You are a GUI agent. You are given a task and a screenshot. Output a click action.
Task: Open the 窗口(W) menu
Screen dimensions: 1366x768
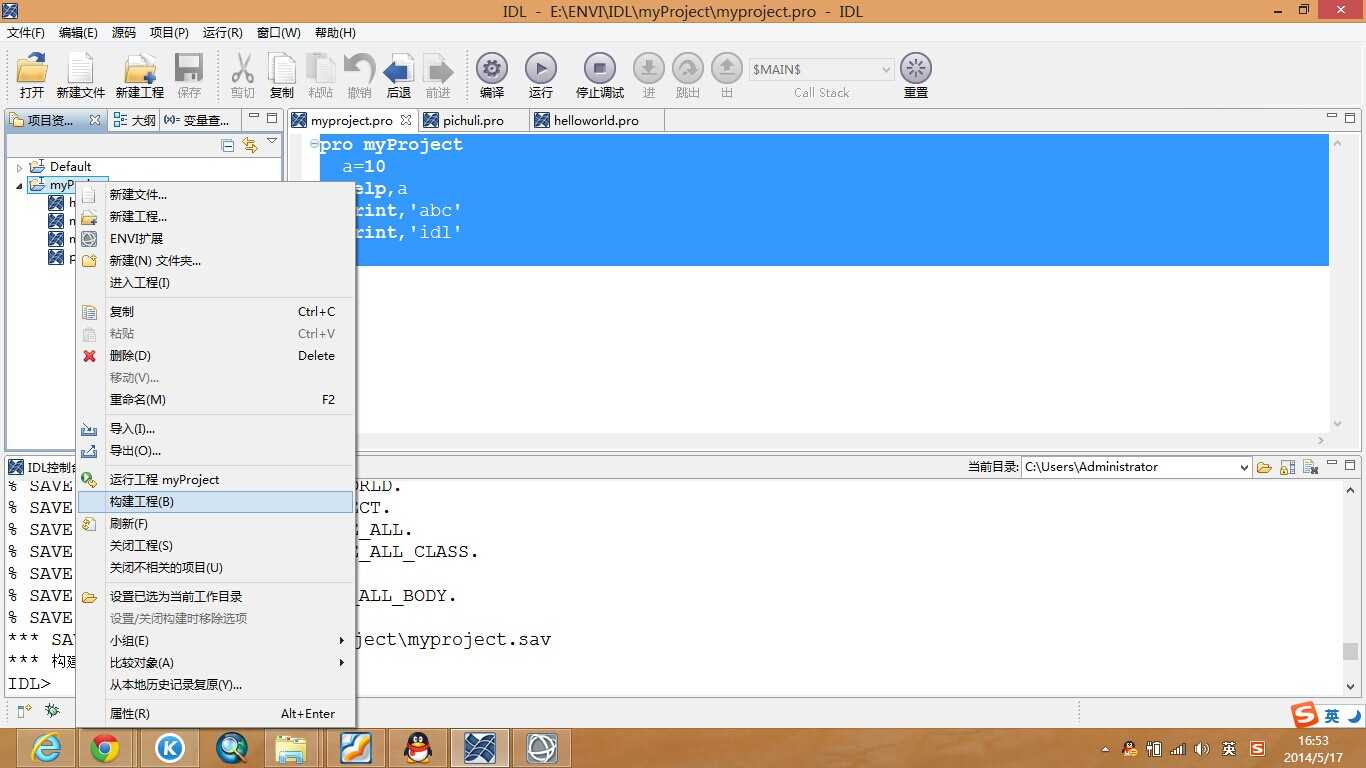pos(279,32)
